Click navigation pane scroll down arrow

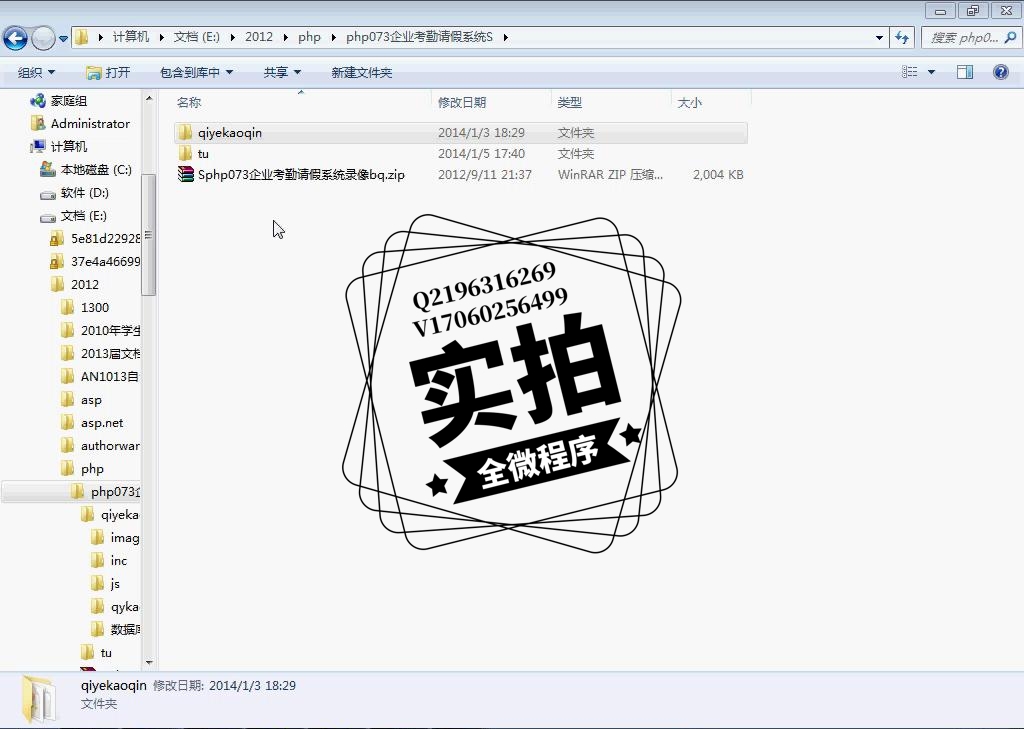click(x=149, y=662)
